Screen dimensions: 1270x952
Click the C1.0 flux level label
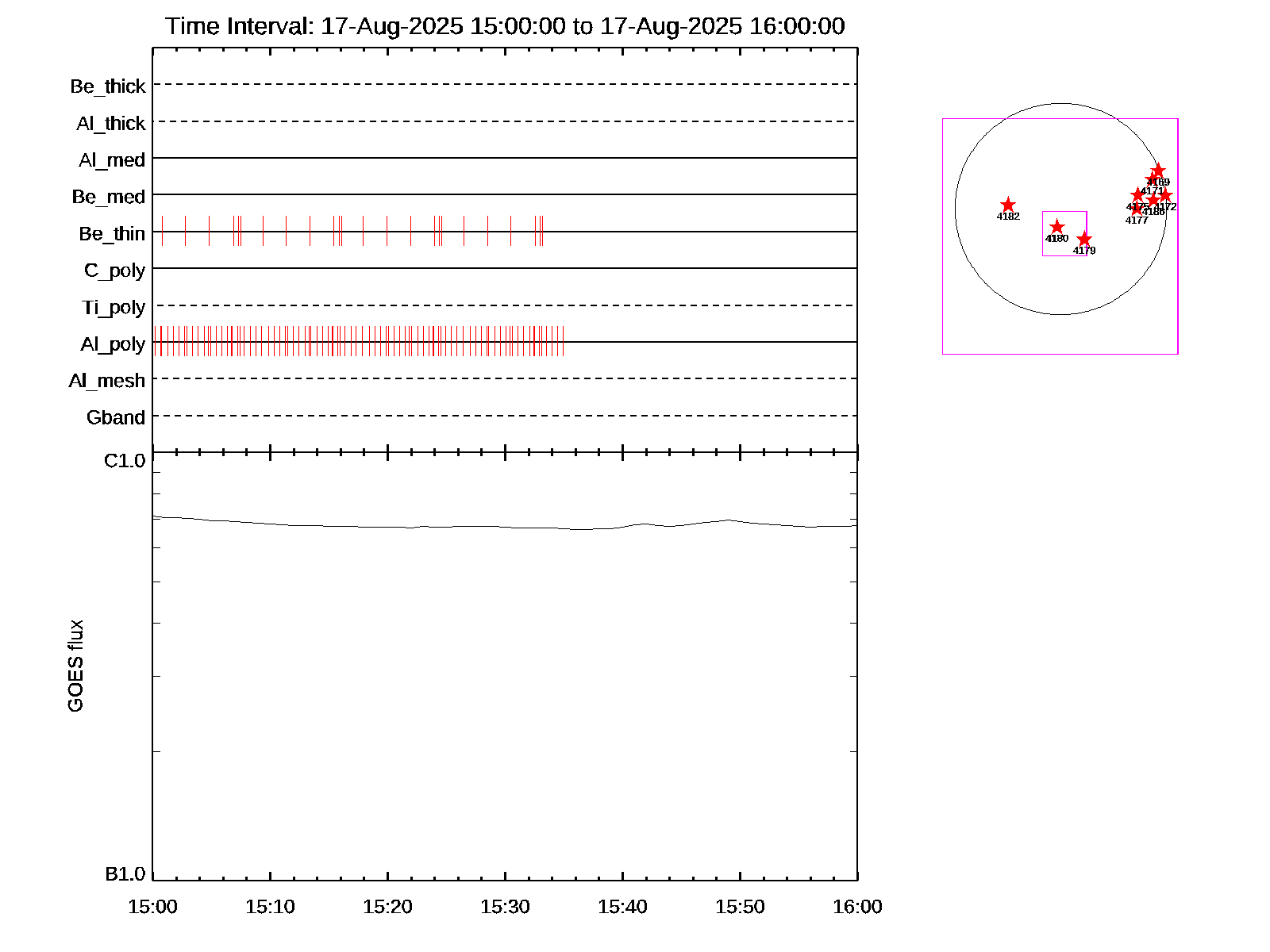pos(125,461)
